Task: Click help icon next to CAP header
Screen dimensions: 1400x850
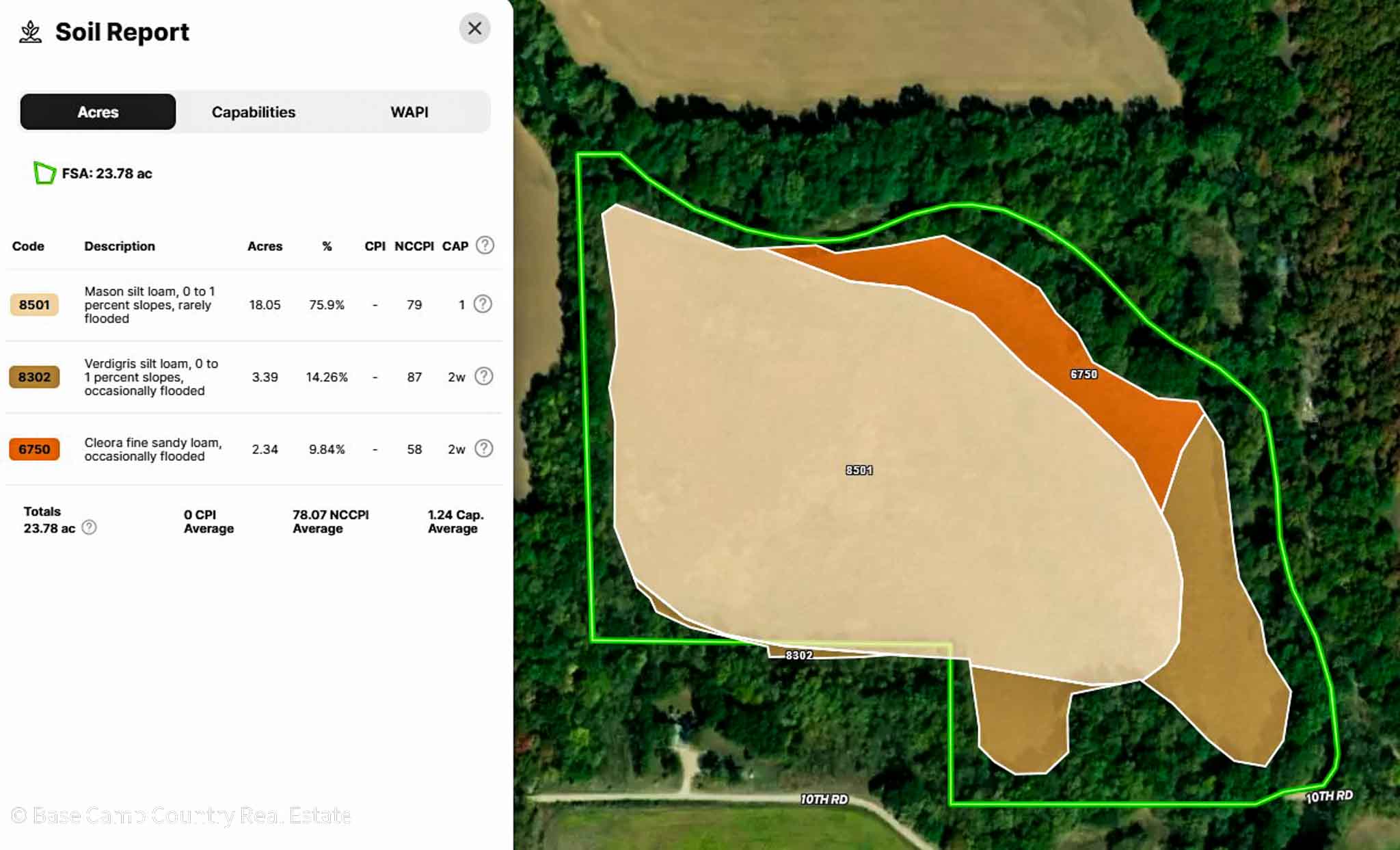Action: 485,245
